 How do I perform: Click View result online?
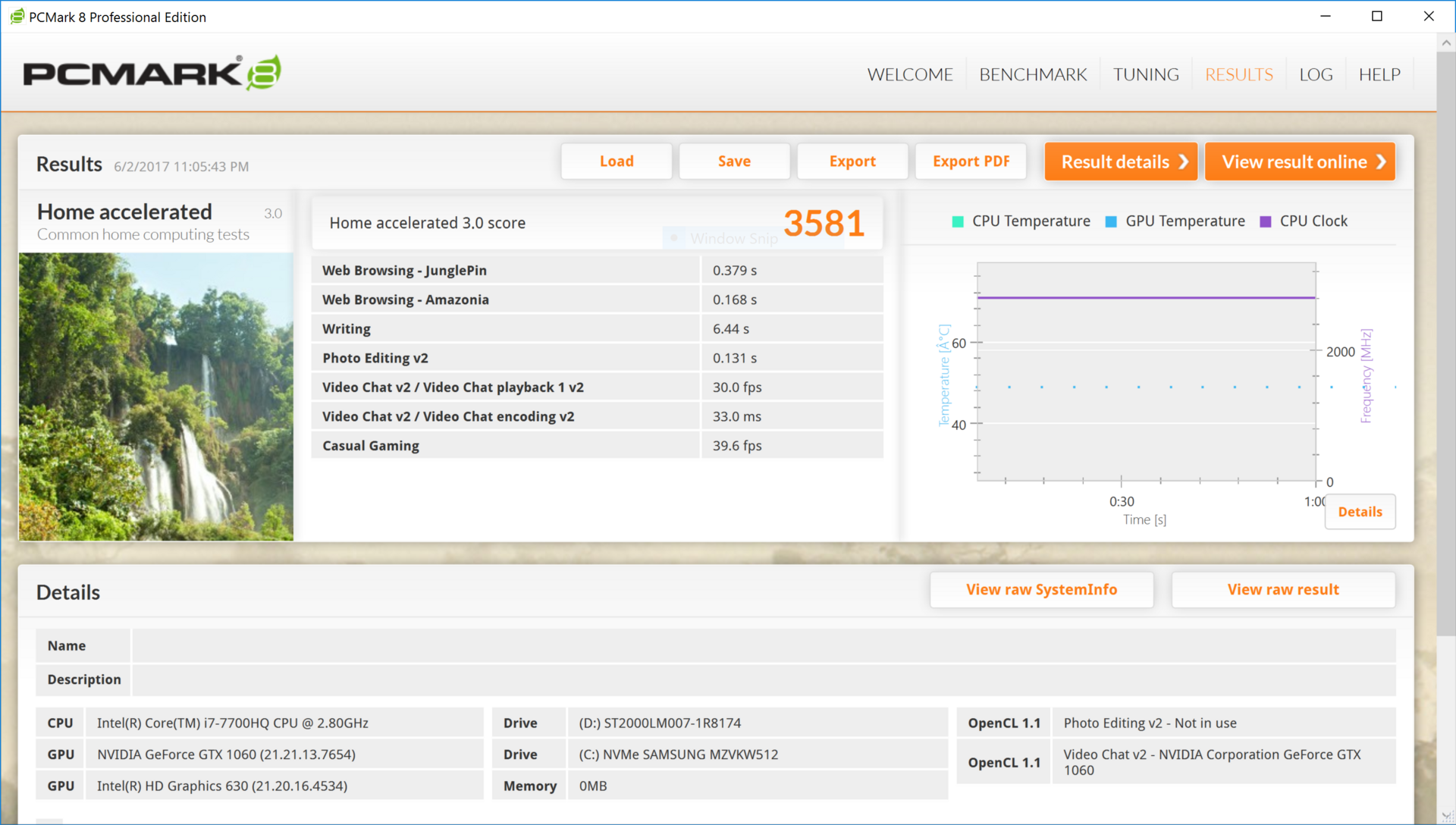tap(1300, 162)
